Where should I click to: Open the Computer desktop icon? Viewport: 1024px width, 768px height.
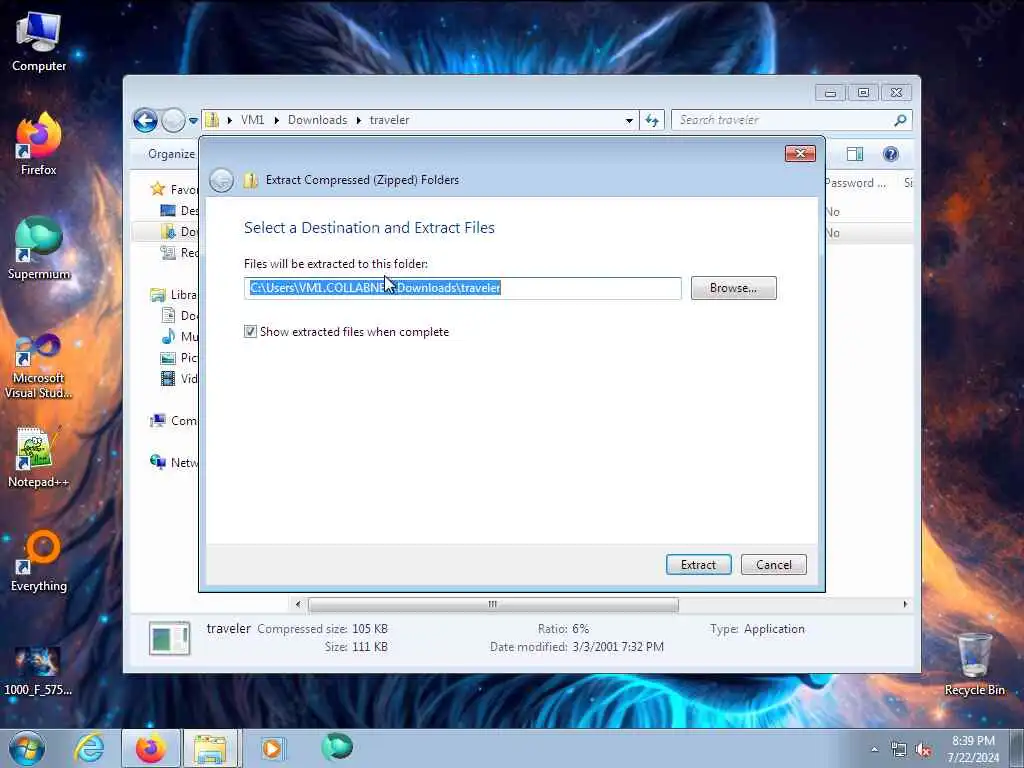(x=39, y=41)
